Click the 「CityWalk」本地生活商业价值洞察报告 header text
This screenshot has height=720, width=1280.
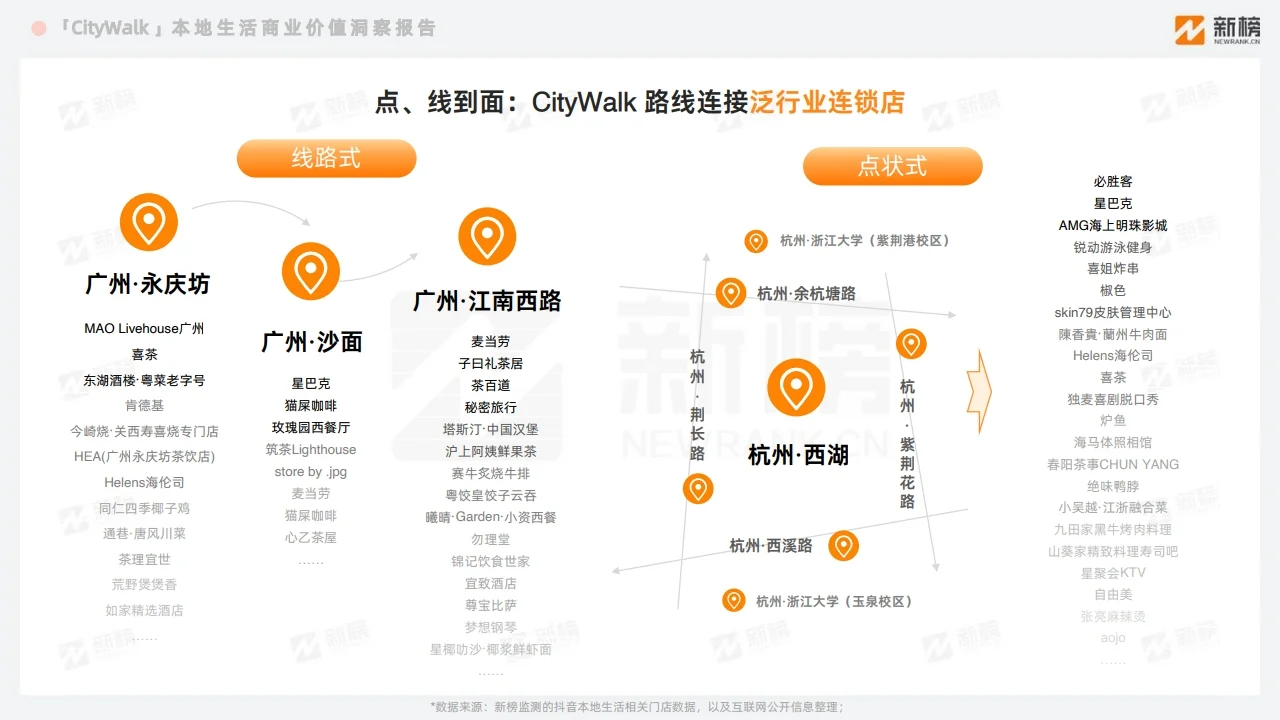(250, 28)
